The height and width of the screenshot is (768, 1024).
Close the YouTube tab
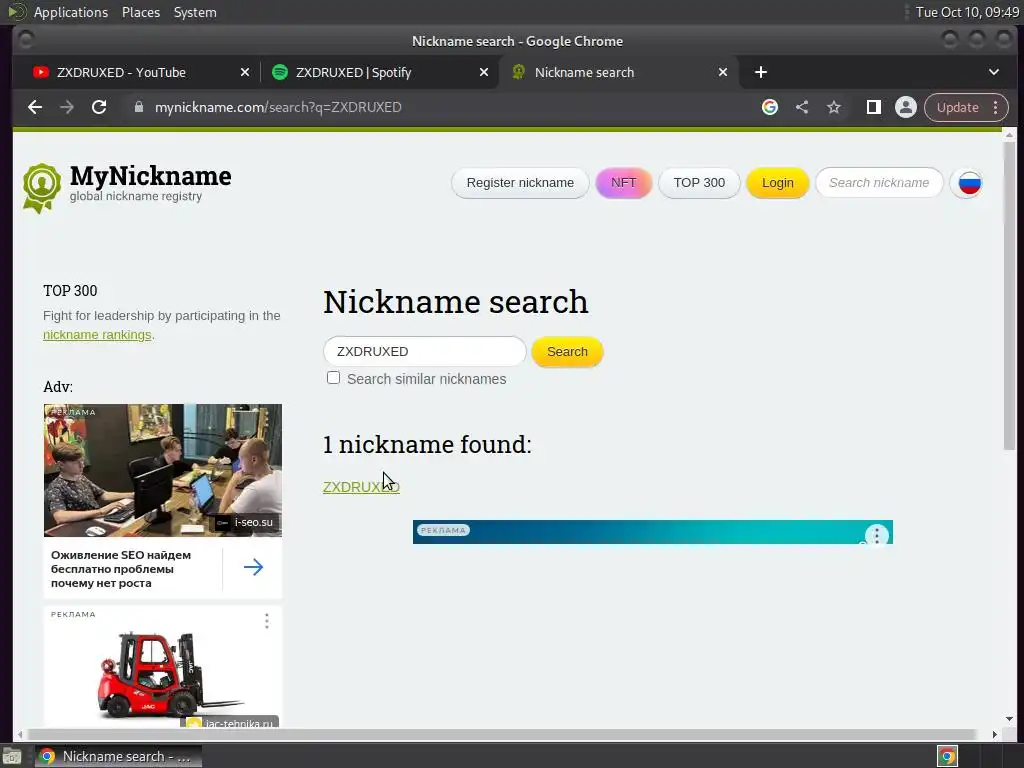245,72
